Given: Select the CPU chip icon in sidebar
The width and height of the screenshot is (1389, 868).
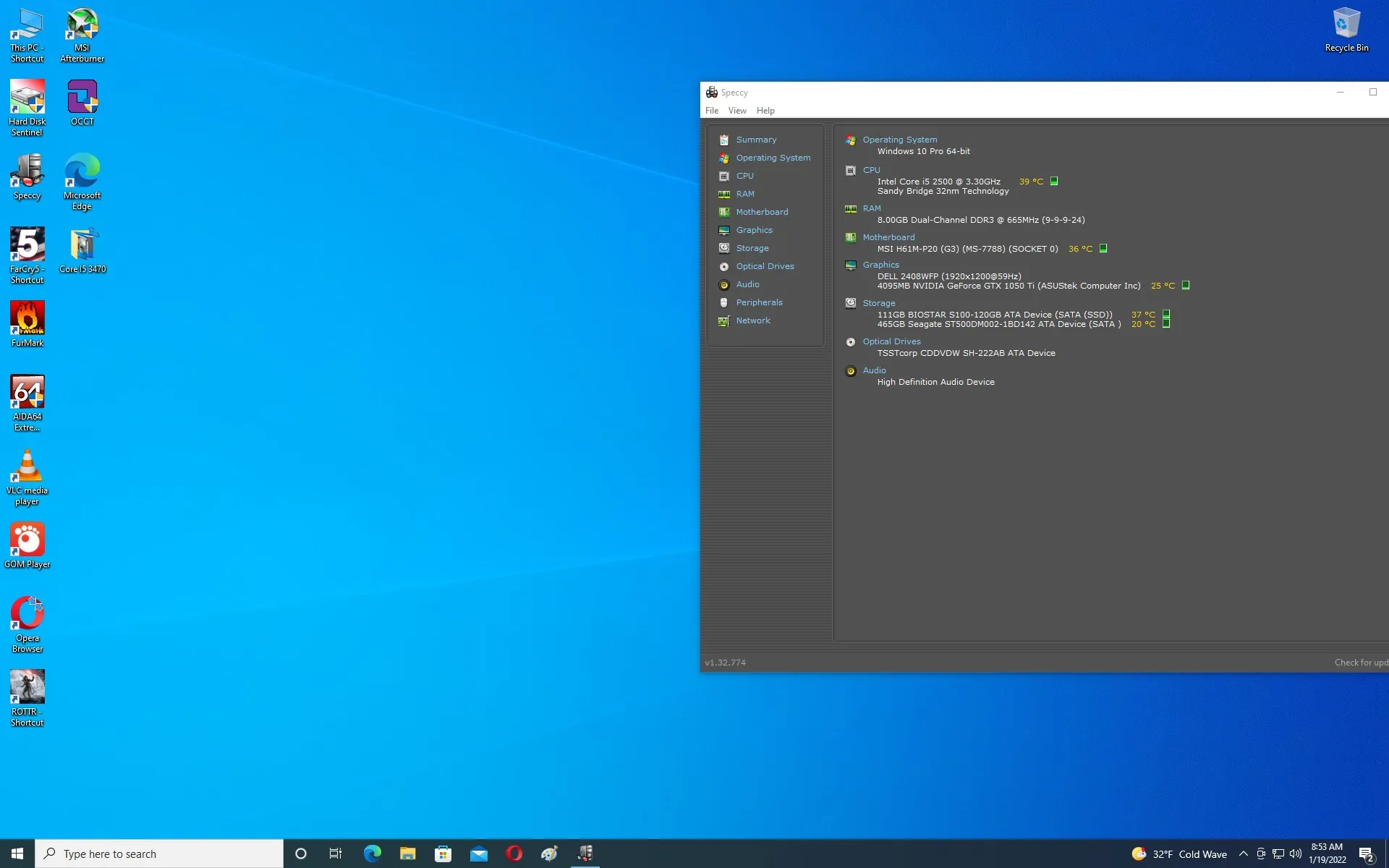Looking at the screenshot, I should coord(723,176).
